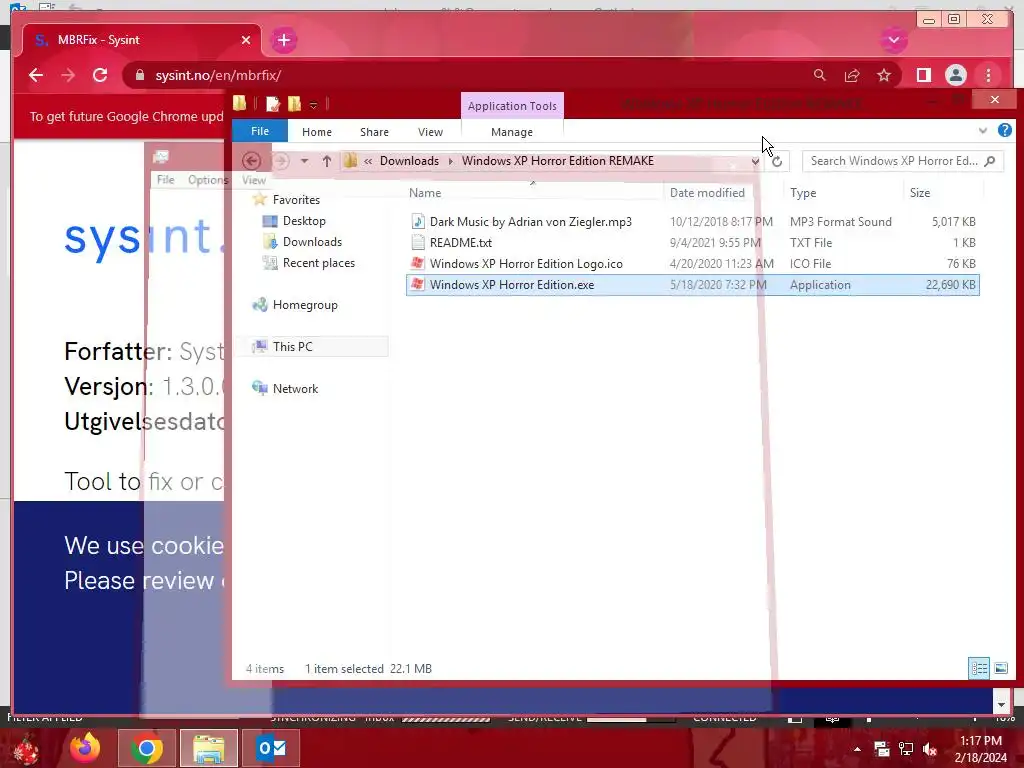Click New folder icon in quick access toolbar
1024x768 pixels.
pos(295,103)
